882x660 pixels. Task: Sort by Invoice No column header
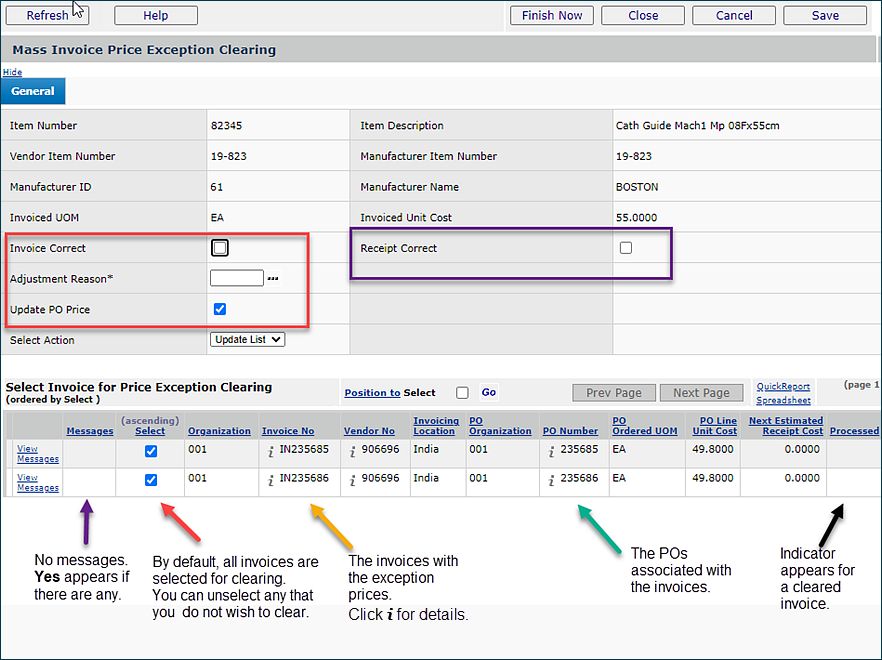[288, 431]
